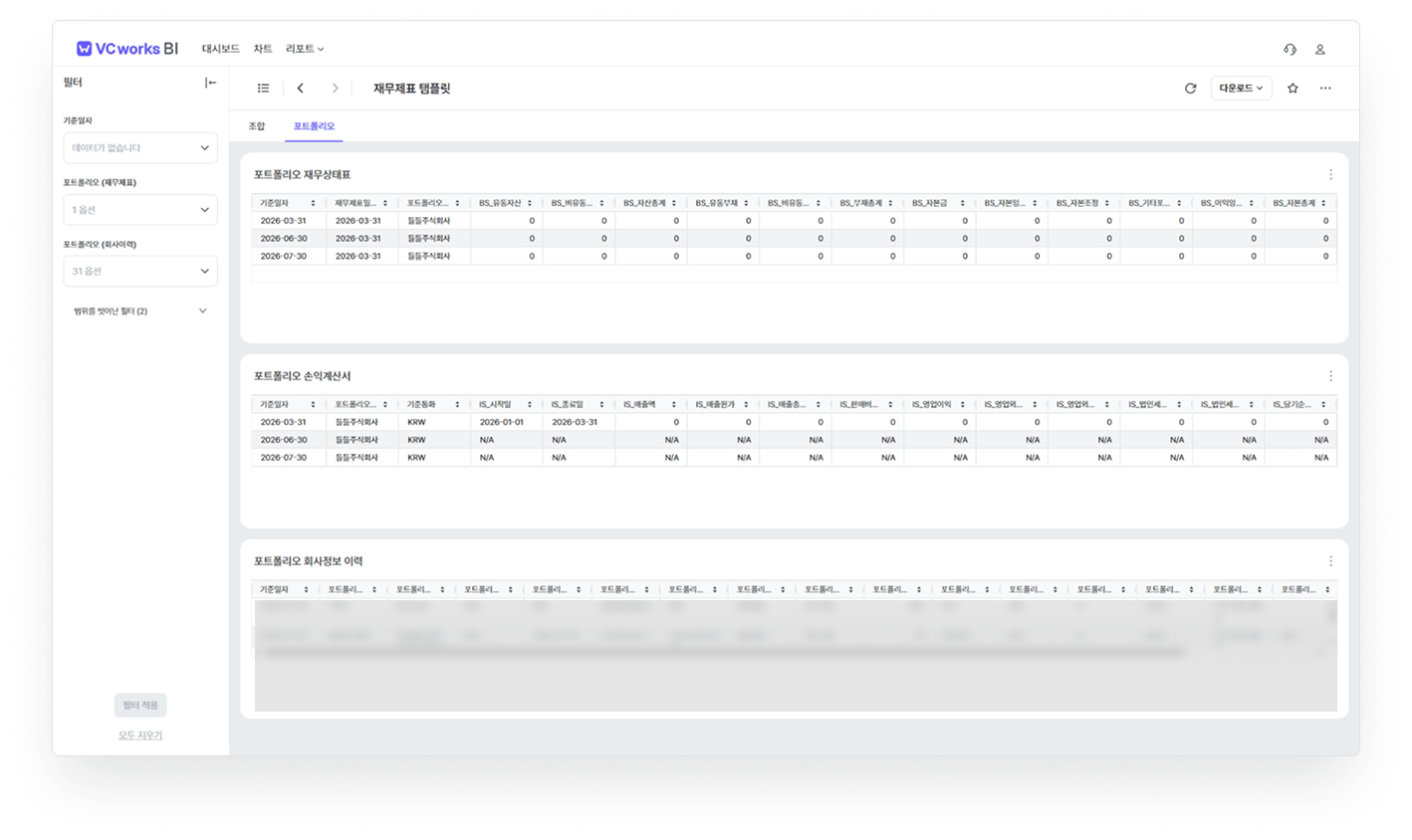Click the 포트폴리오 손익계산서 panel title
This screenshot has height=840, width=1412.
click(302, 376)
